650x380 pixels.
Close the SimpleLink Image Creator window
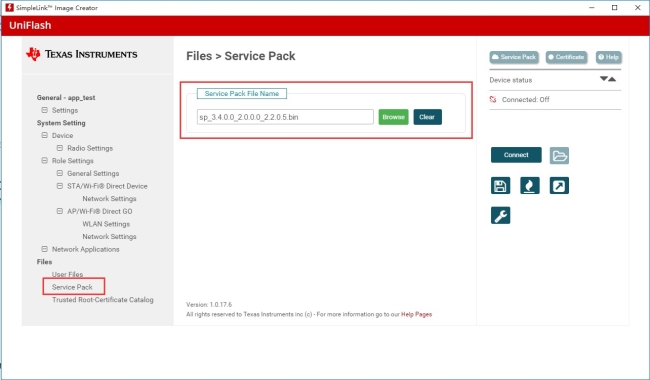point(638,7)
